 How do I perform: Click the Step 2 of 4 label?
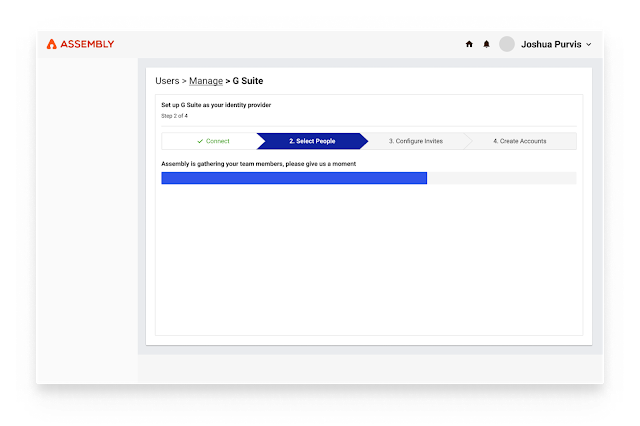pos(174,116)
